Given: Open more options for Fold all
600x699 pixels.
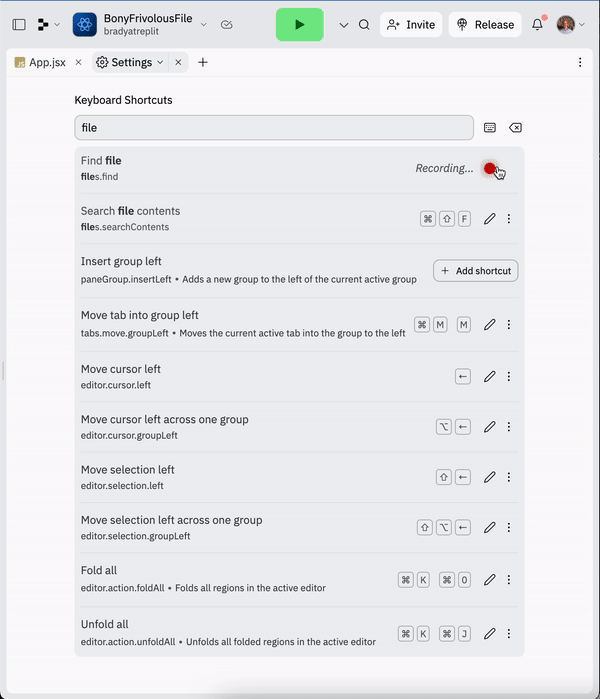Looking at the screenshot, I should coord(509,580).
